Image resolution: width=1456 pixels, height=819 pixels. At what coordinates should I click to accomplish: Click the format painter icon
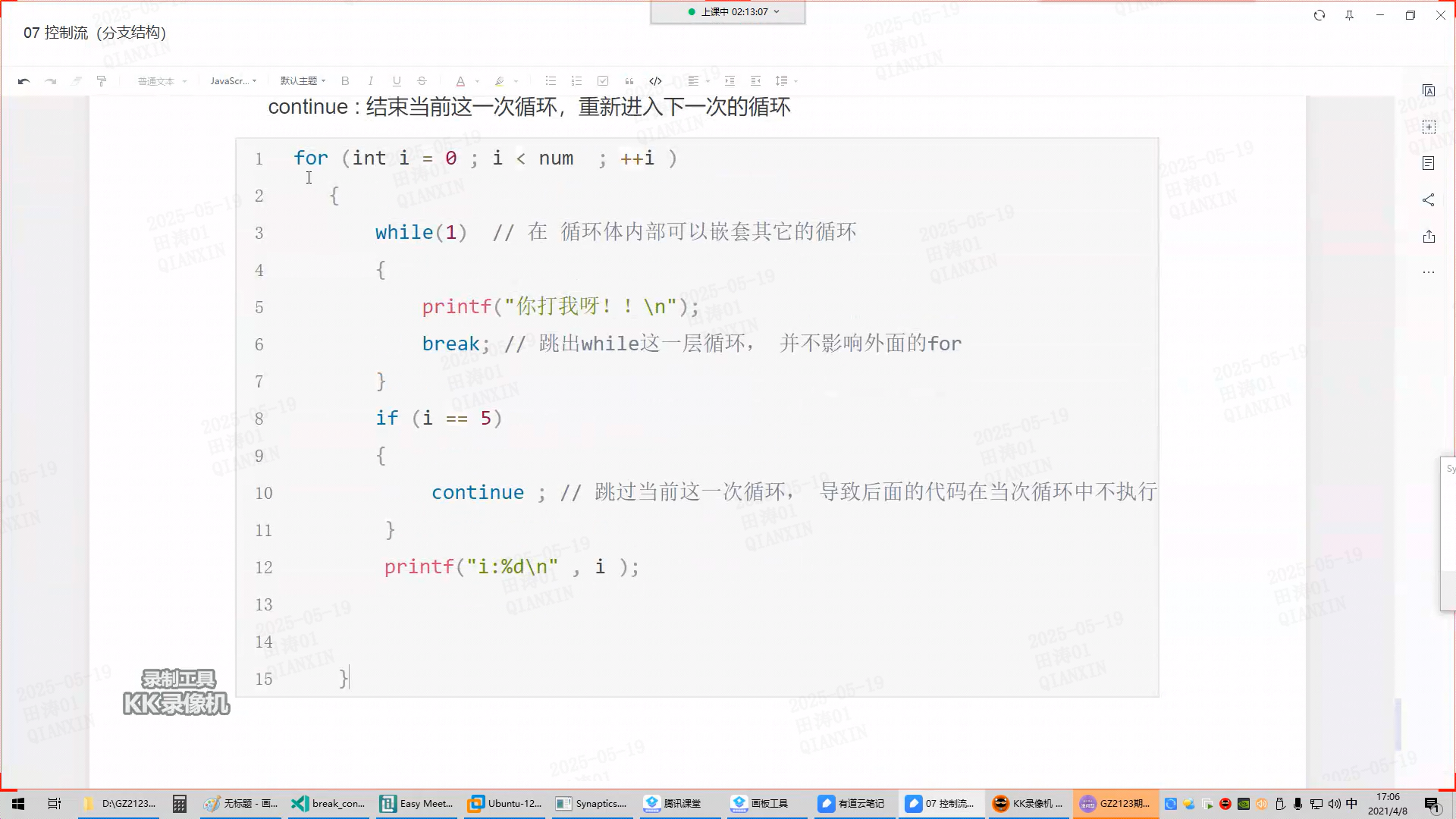click(x=102, y=81)
